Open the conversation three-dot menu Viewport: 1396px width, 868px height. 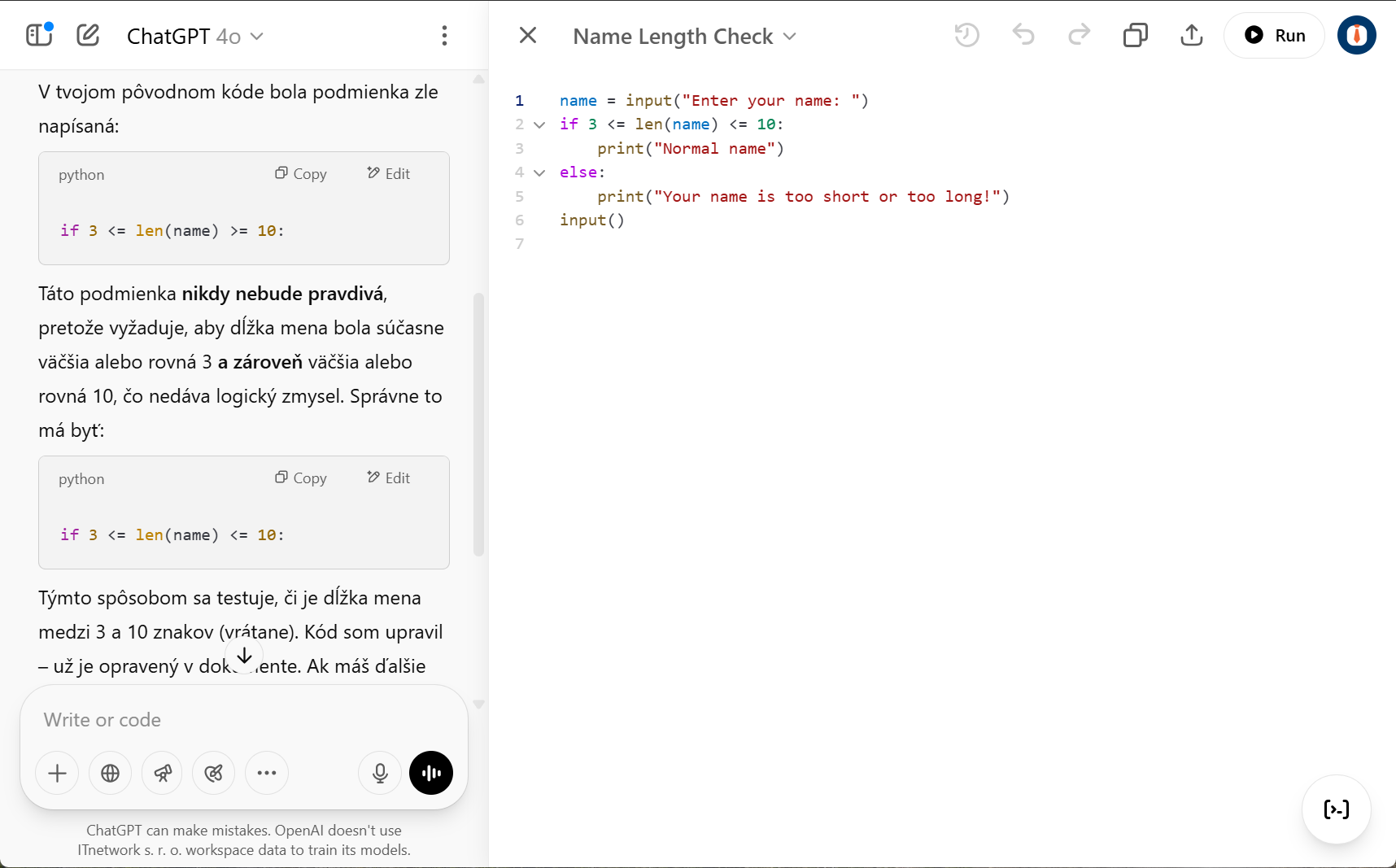tap(445, 35)
